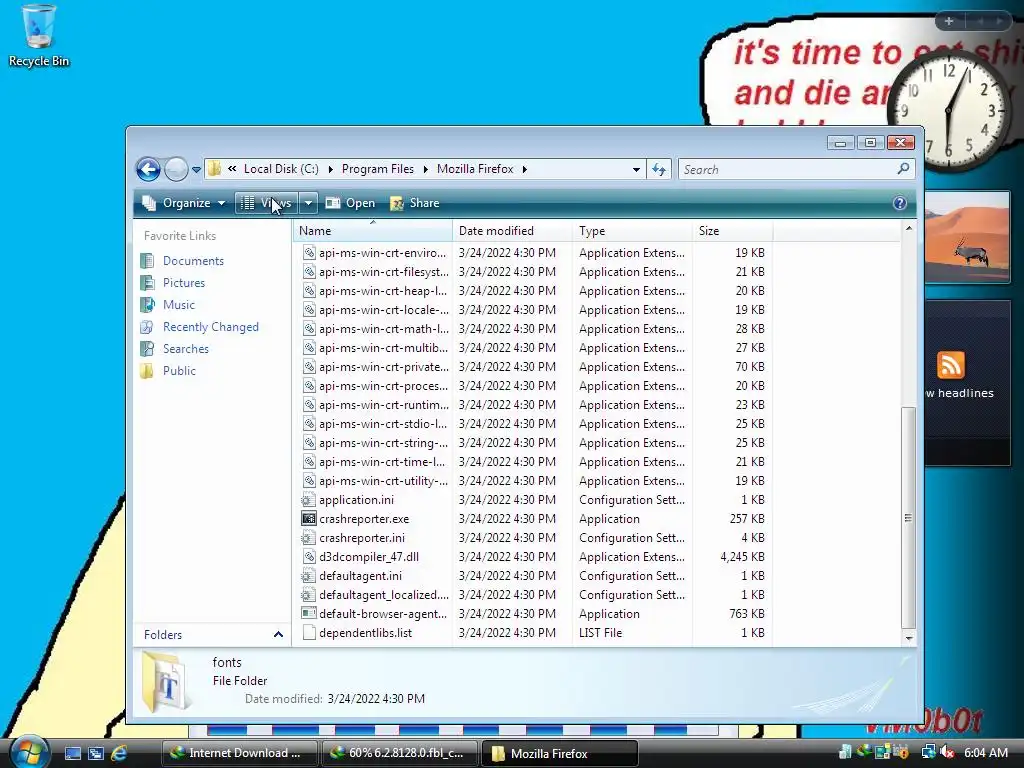The width and height of the screenshot is (1024, 768).
Task: Sort by Name column header
Action: click(x=372, y=231)
